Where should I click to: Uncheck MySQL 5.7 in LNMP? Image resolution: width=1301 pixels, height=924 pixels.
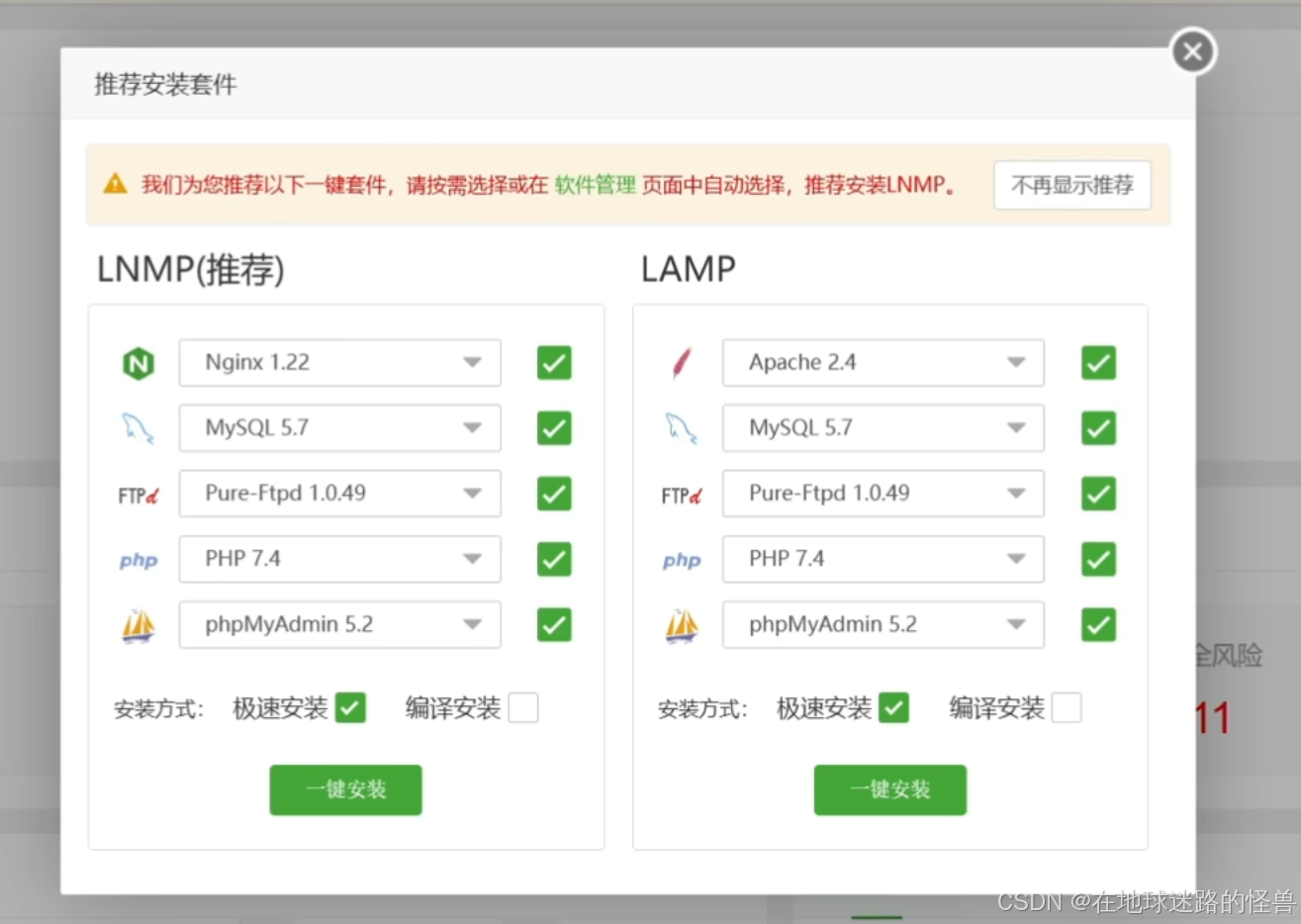click(x=554, y=428)
